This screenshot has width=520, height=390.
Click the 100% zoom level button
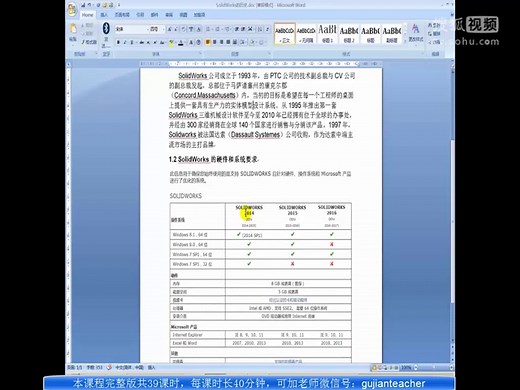pyautogui.click(x=406, y=367)
